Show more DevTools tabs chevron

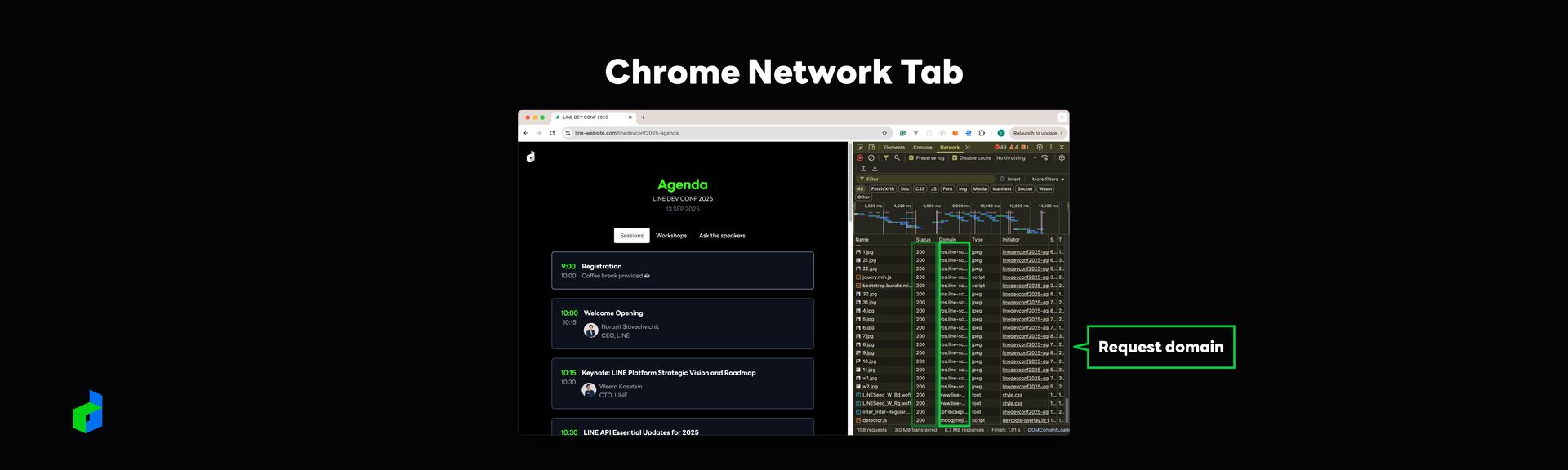click(968, 148)
